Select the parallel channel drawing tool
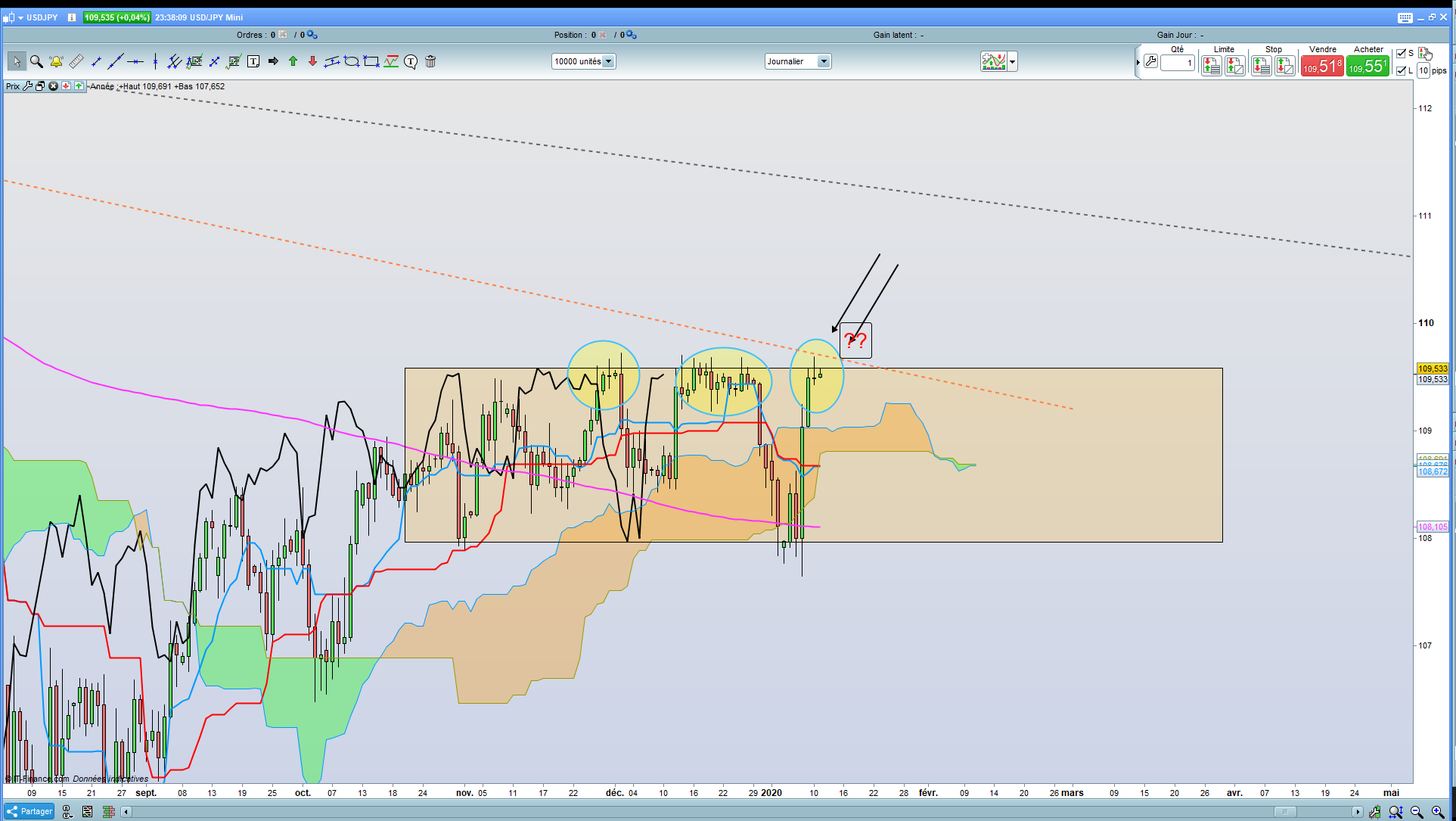The height and width of the screenshot is (821, 1456). click(332, 61)
